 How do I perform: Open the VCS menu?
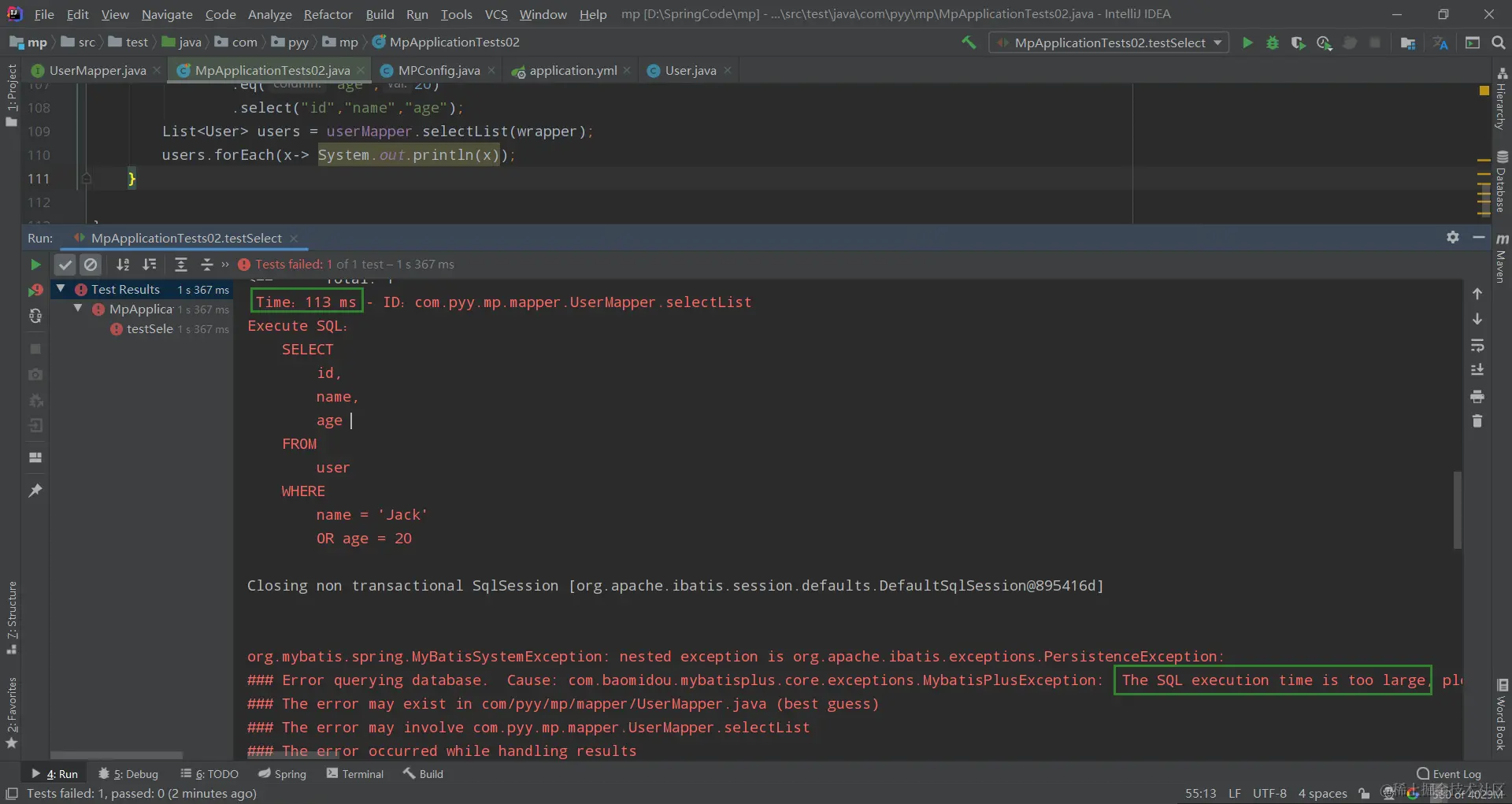click(496, 14)
